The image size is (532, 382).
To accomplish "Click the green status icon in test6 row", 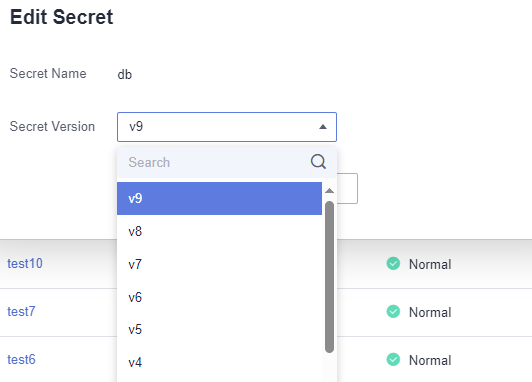I will [393, 360].
